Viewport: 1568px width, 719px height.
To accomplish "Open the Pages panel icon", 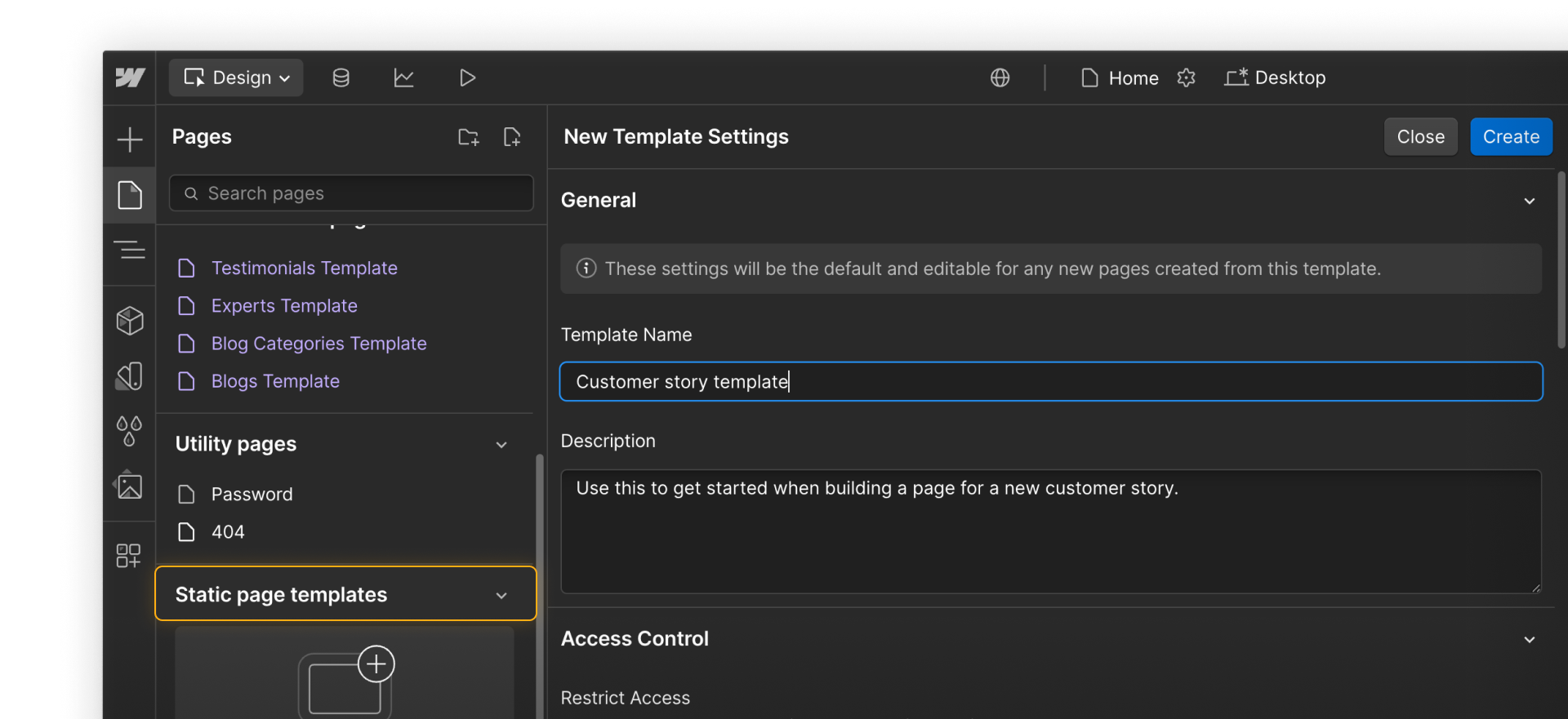I will pos(130,195).
